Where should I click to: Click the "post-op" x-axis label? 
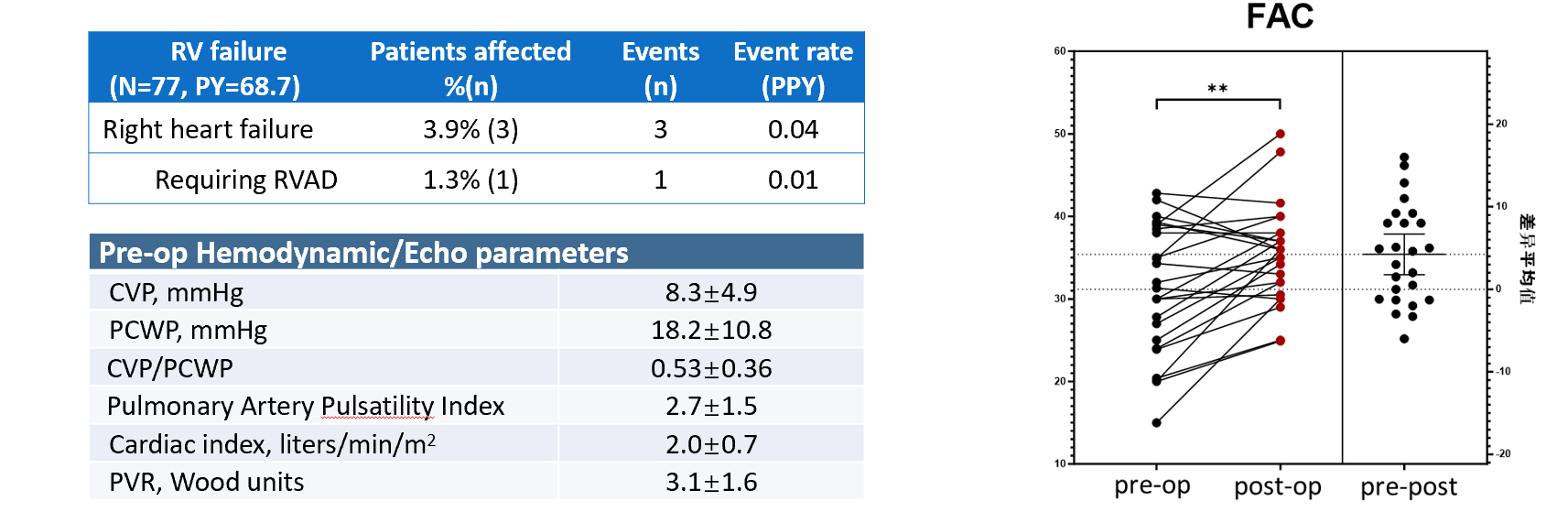tap(1277, 486)
